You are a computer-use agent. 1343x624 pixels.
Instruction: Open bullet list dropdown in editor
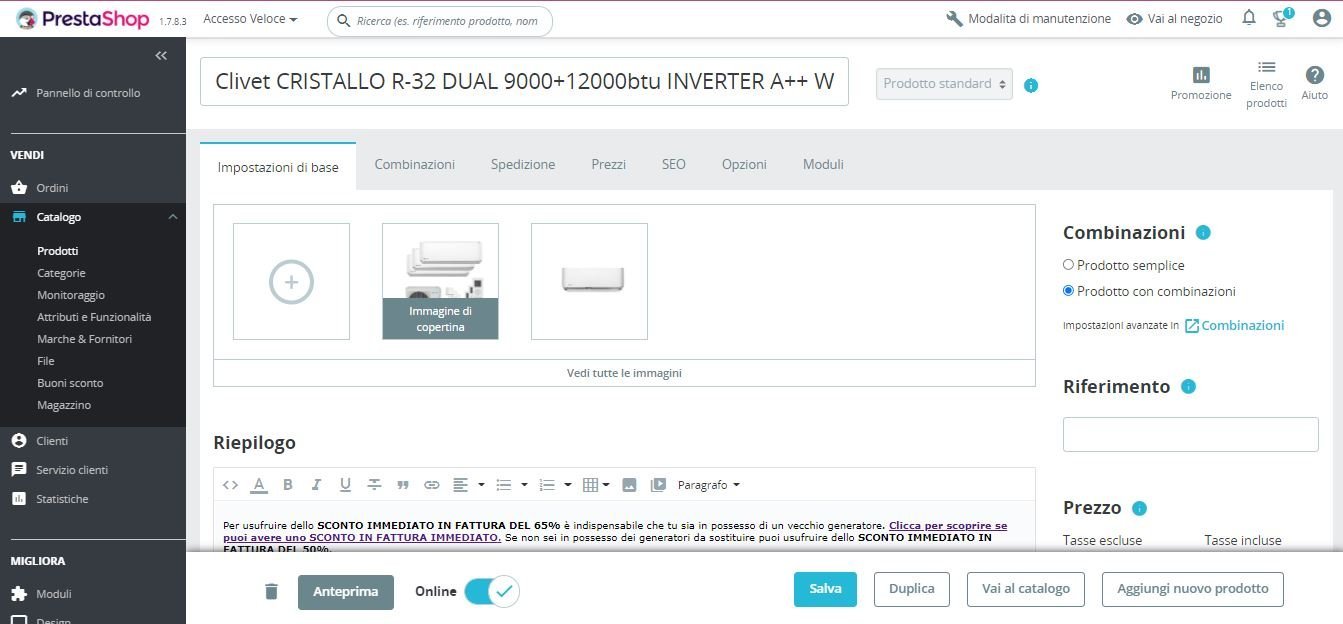(x=511, y=485)
